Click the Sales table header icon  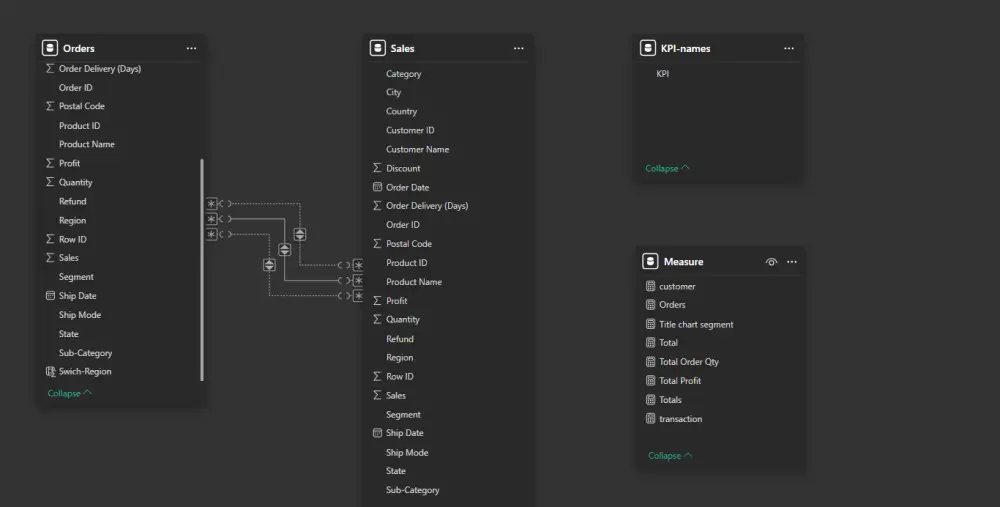click(377, 48)
